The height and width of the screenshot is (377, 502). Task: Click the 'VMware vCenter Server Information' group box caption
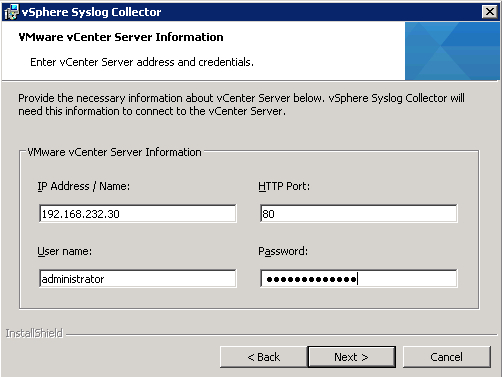[x=114, y=152]
